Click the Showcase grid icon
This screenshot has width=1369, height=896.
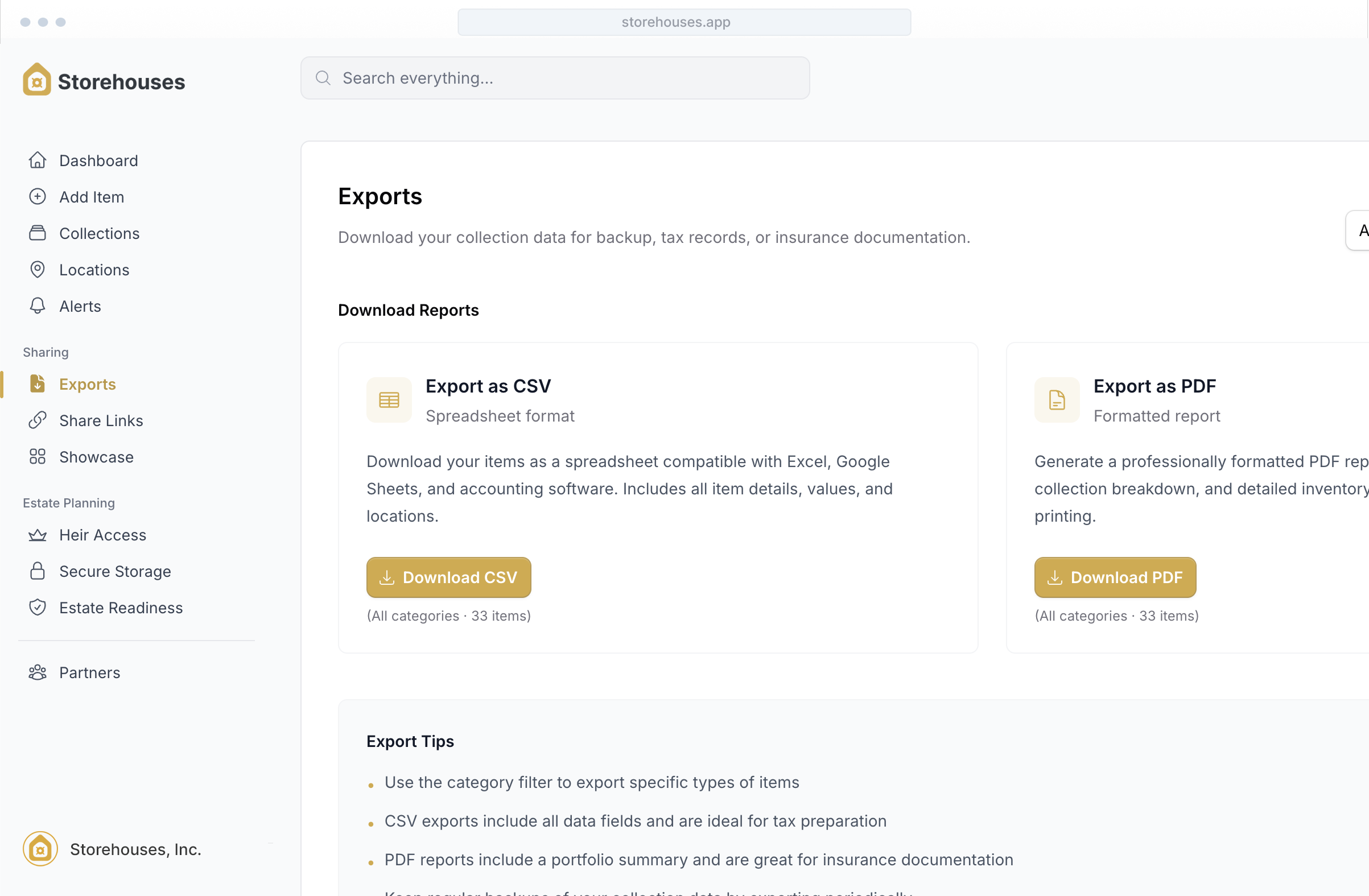pyautogui.click(x=38, y=457)
